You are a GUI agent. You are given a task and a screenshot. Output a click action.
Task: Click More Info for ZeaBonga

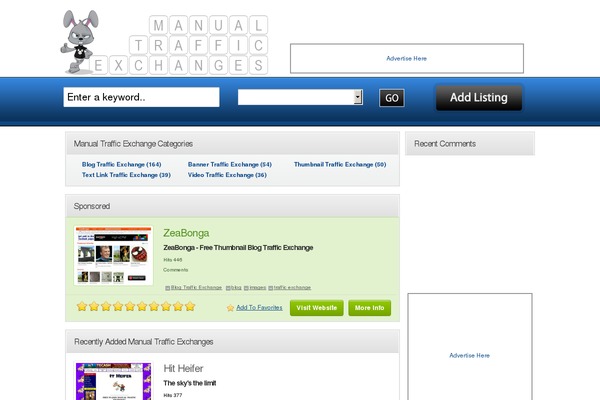click(369, 308)
